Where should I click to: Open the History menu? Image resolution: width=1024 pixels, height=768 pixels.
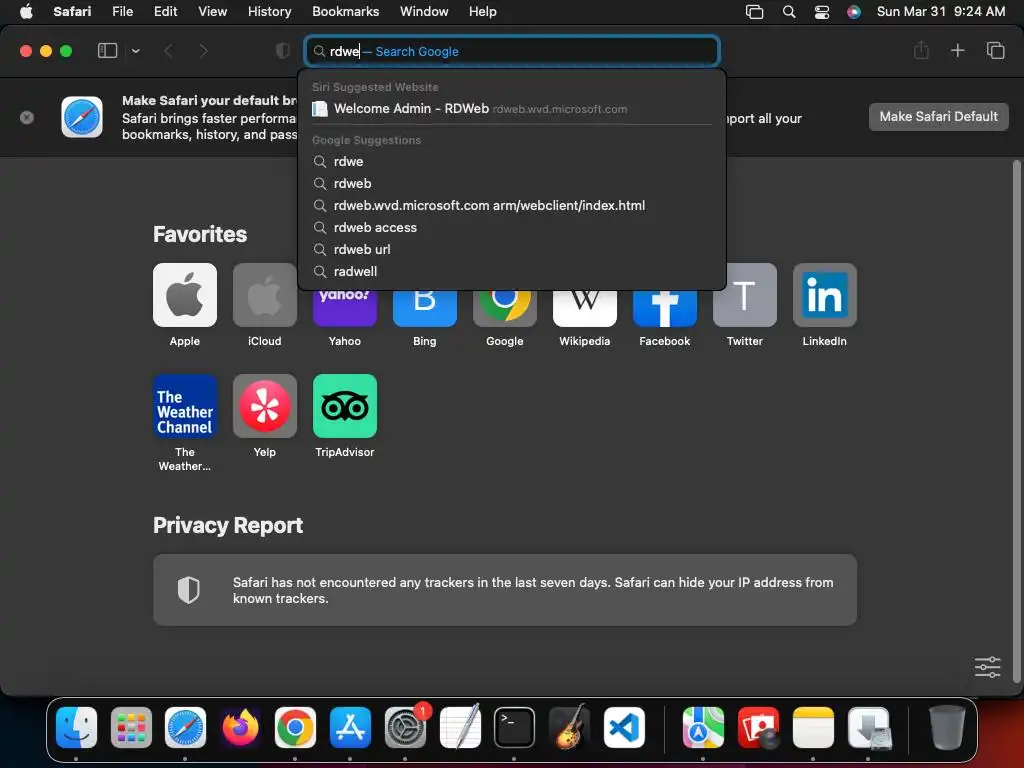[269, 11]
